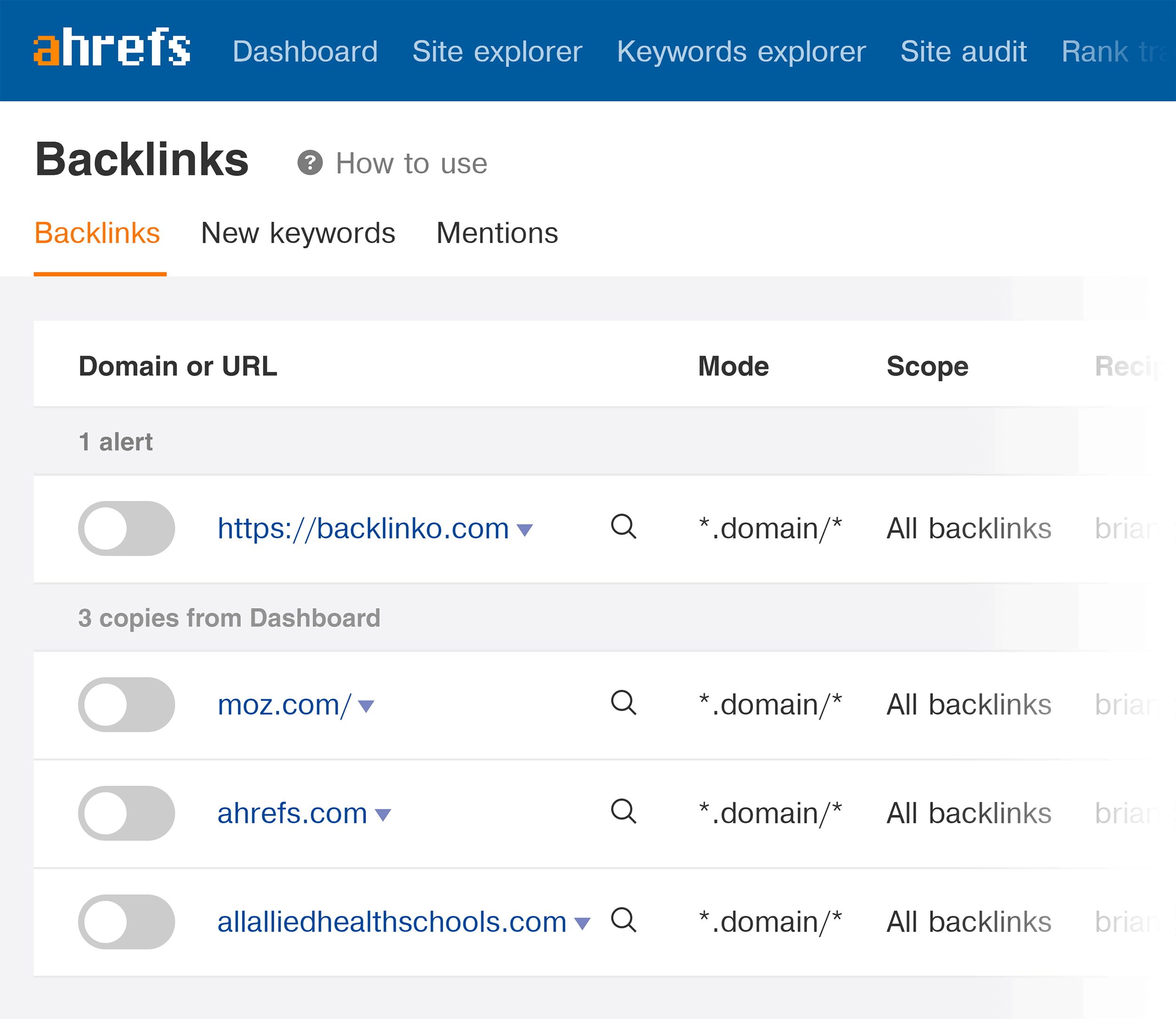Click the Scope column header
1176x1019 pixels.
pyautogui.click(x=927, y=367)
